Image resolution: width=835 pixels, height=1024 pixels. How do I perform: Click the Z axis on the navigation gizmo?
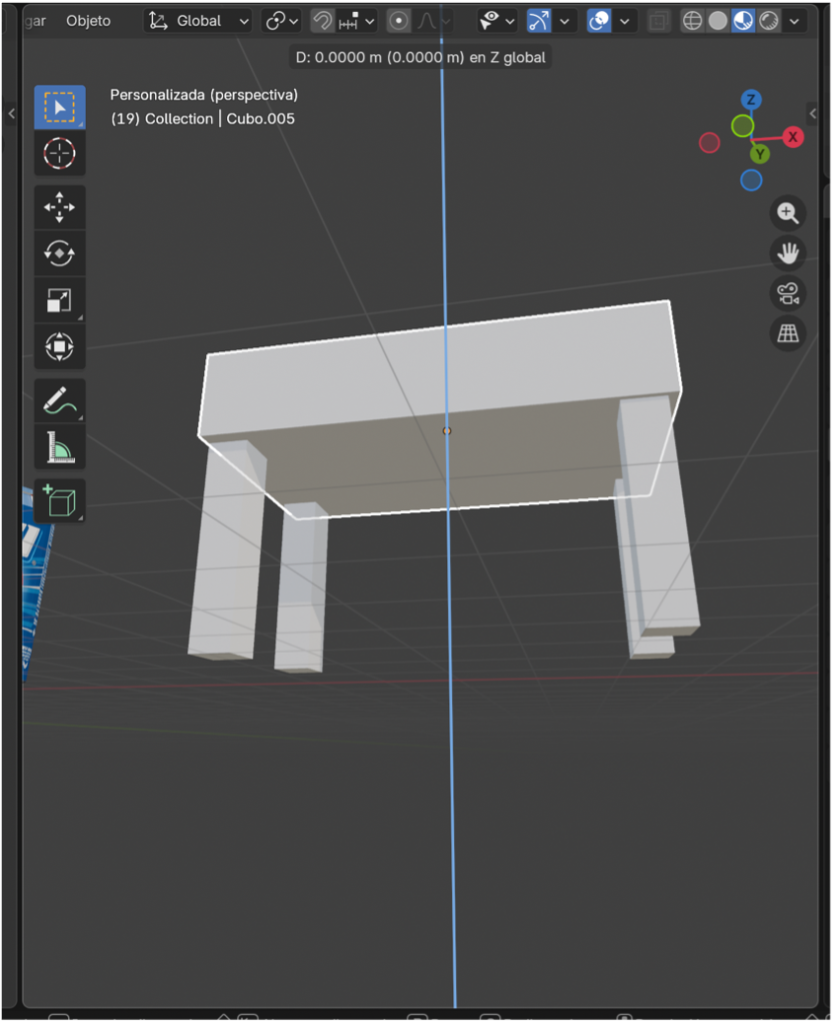pyautogui.click(x=751, y=100)
